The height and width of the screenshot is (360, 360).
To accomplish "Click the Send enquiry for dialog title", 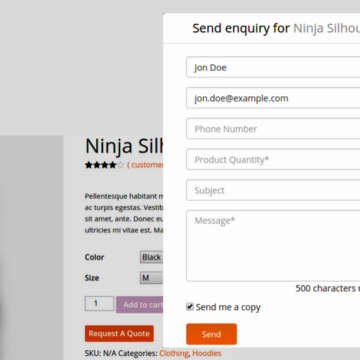I will 276,28.
